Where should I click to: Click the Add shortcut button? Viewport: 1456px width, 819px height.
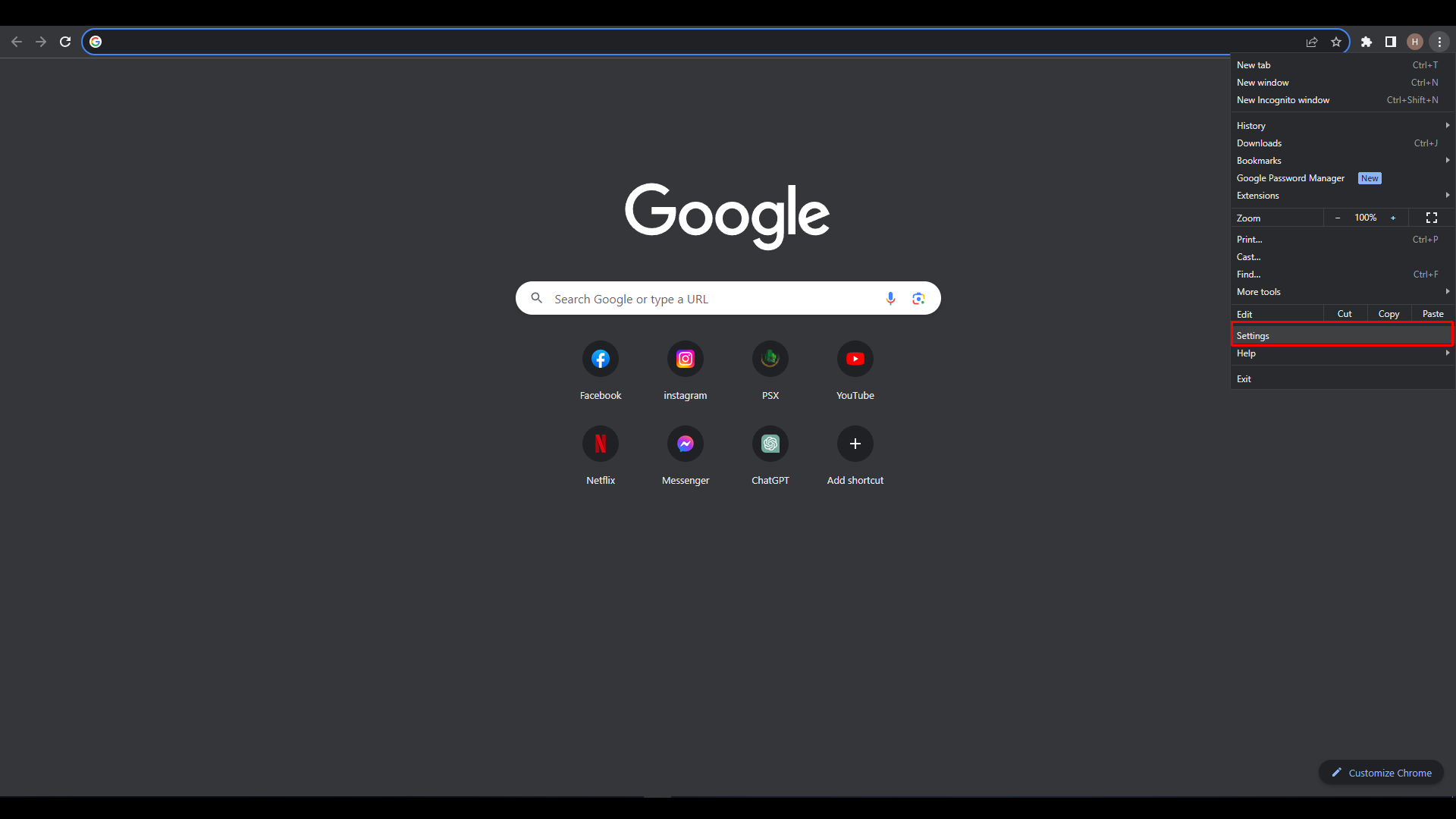[x=855, y=444]
